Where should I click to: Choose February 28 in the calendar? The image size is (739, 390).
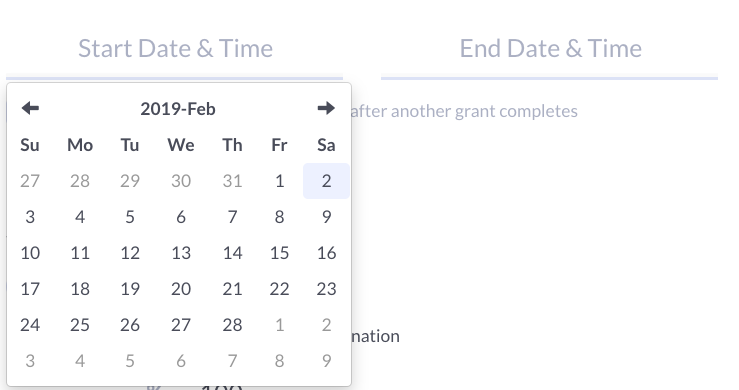pos(232,325)
